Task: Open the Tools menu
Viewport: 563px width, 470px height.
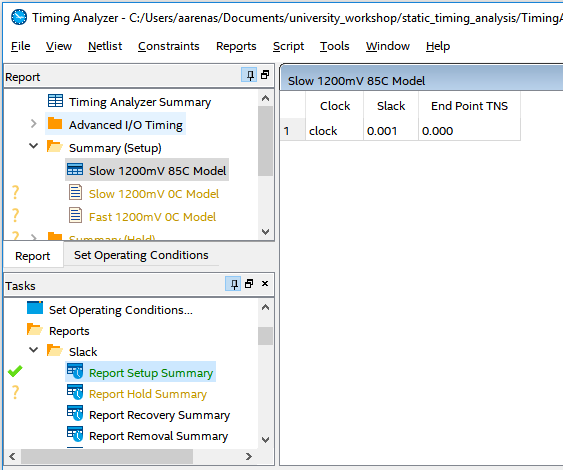Action: tap(335, 46)
